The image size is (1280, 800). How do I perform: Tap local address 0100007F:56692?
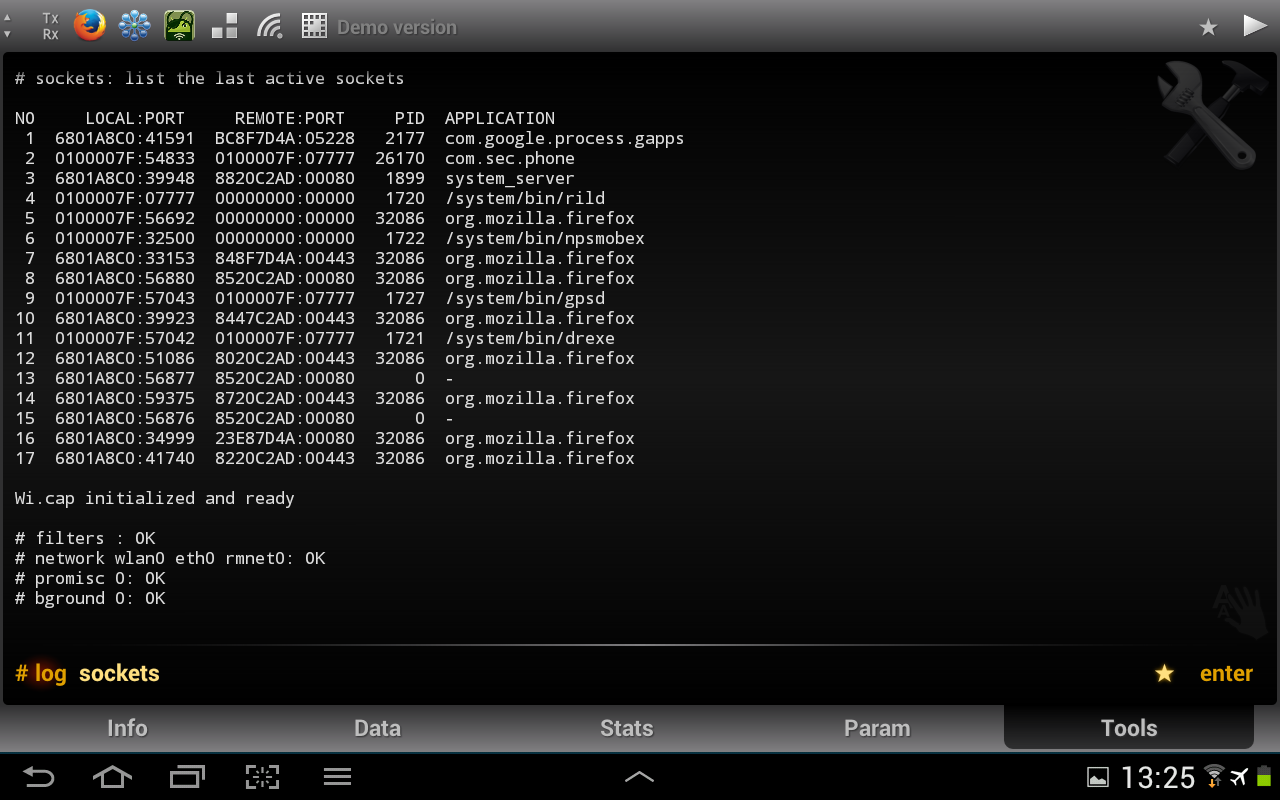(x=125, y=218)
